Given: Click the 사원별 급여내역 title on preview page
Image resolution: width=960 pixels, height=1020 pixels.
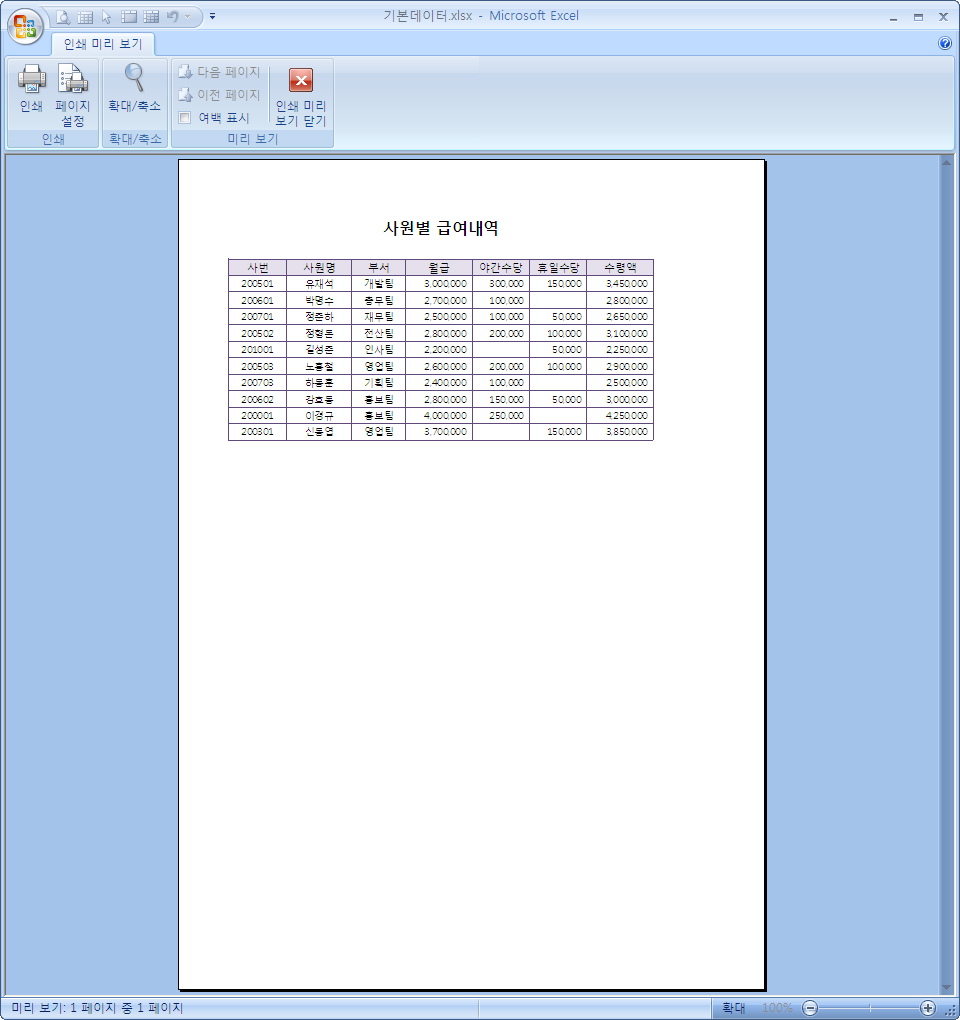Looking at the screenshot, I should click(x=441, y=228).
